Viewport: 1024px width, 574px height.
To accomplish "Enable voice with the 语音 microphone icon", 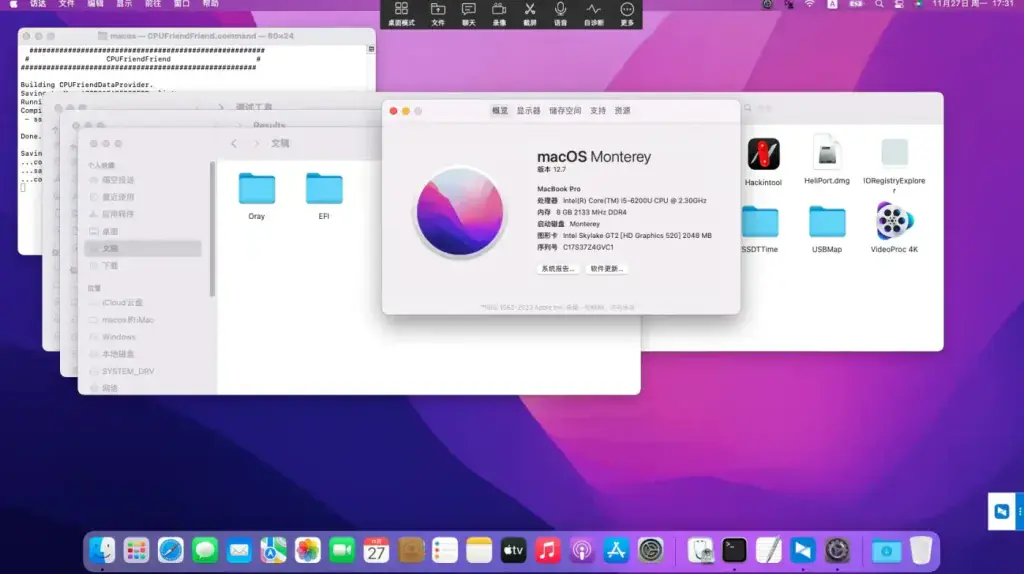I will [560, 14].
